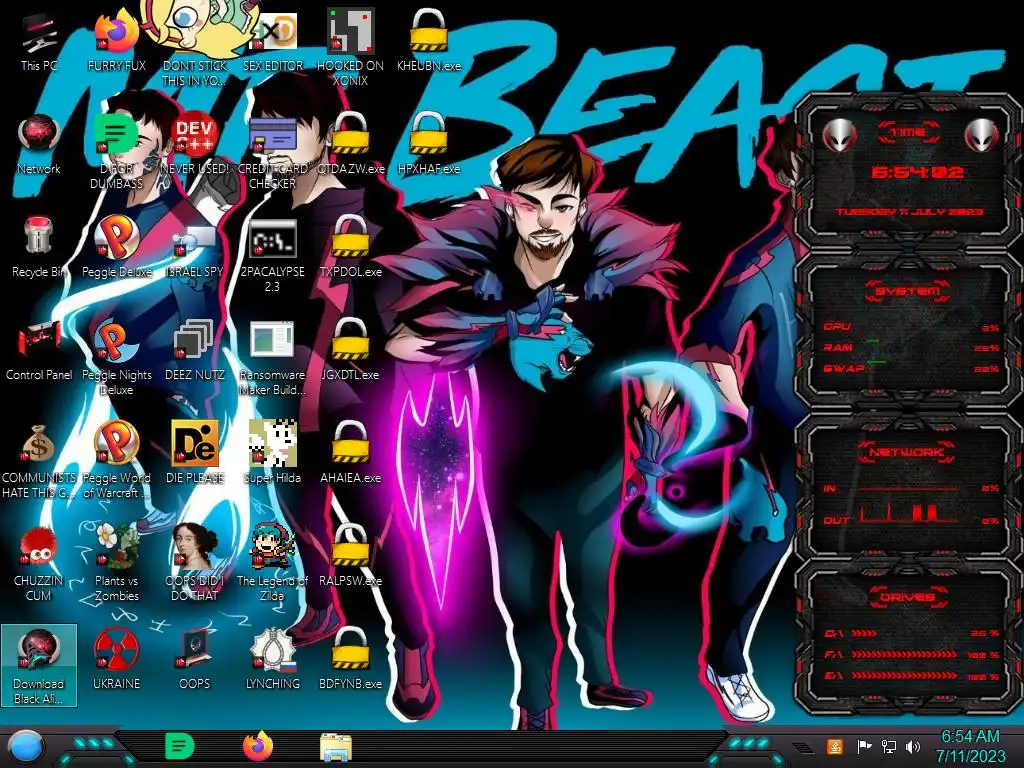
Task: Open the green chat app in taskbar
Action: (x=179, y=746)
